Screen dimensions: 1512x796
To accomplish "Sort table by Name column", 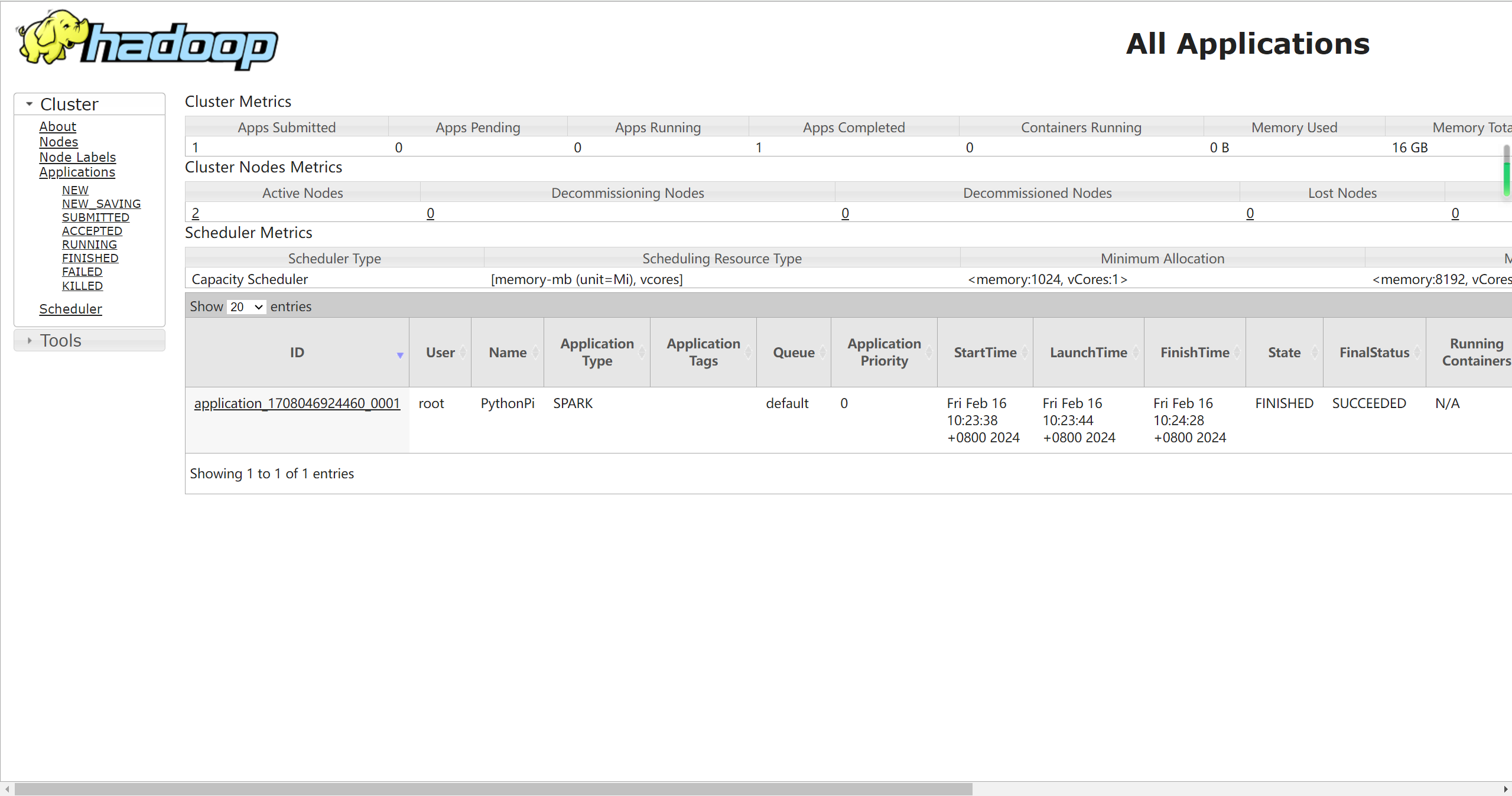I will [x=508, y=353].
